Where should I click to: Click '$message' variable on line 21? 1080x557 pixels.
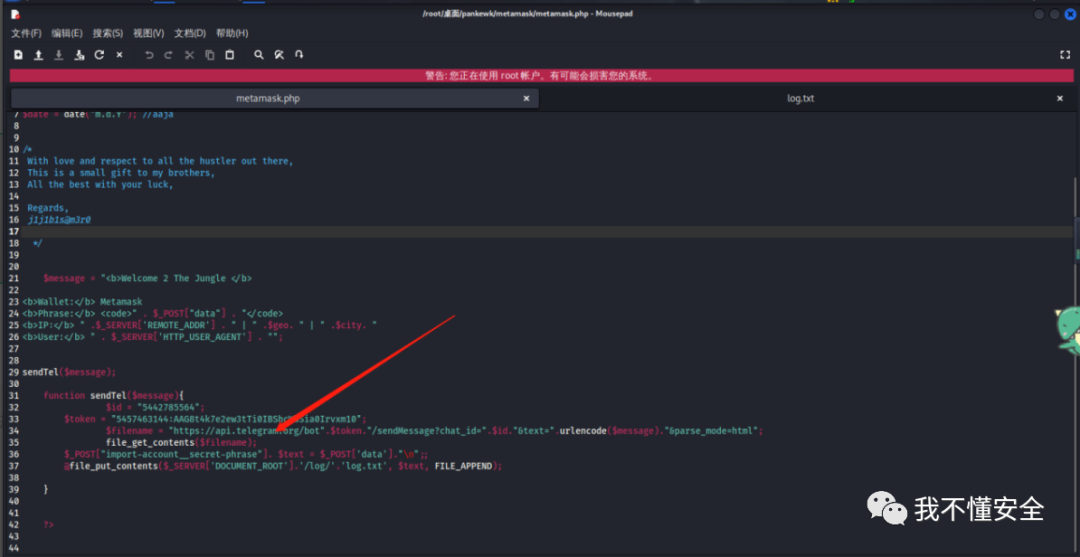pyautogui.click(x=64, y=278)
